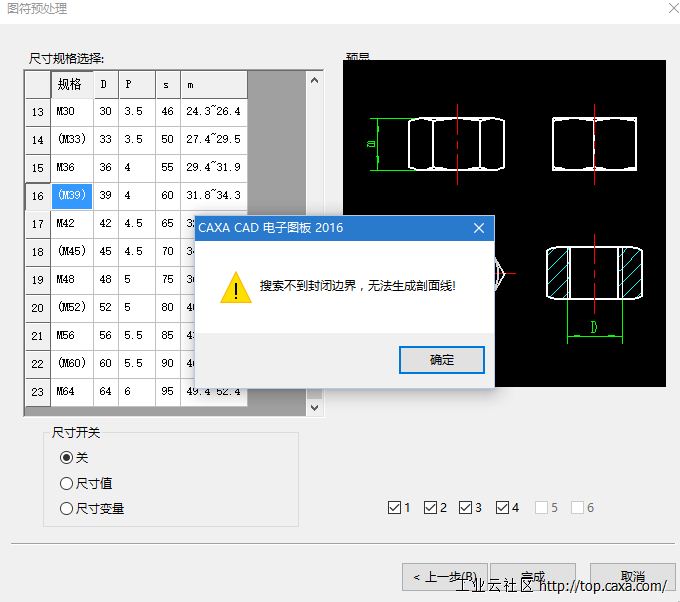Toggle view checkbox 4
Image resolution: width=680 pixels, height=602 pixels.
(x=502, y=508)
